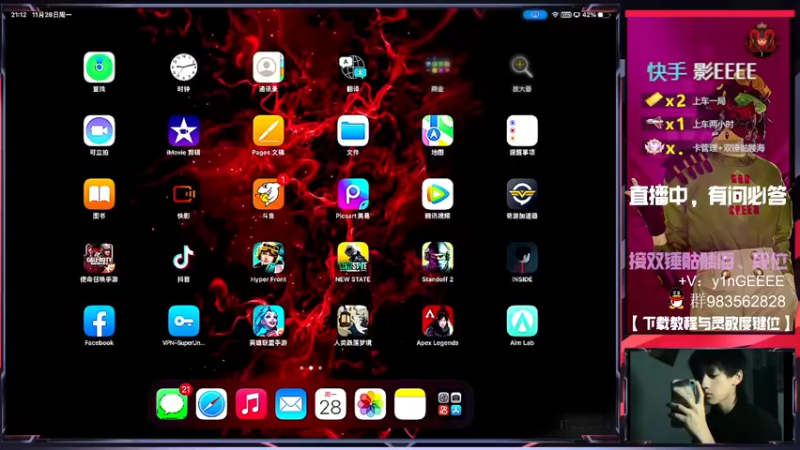
Task: Tap the home screen page dots
Action: tap(311, 368)
